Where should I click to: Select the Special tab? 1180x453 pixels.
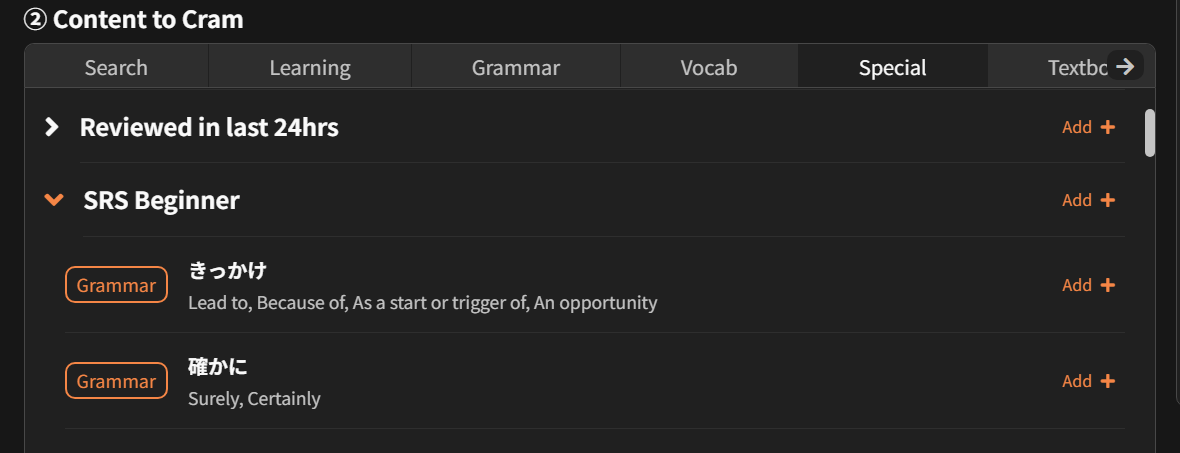[892, 68]
